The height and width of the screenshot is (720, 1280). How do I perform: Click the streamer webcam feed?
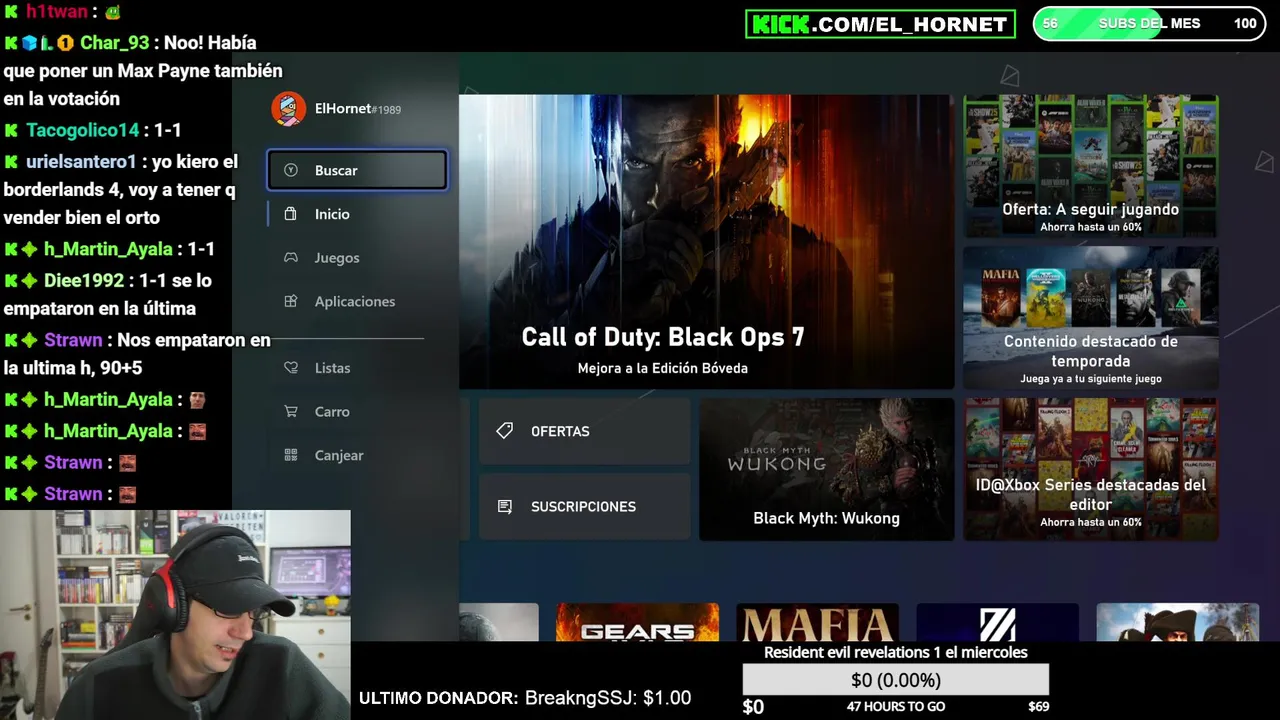[x=175, y=615]
